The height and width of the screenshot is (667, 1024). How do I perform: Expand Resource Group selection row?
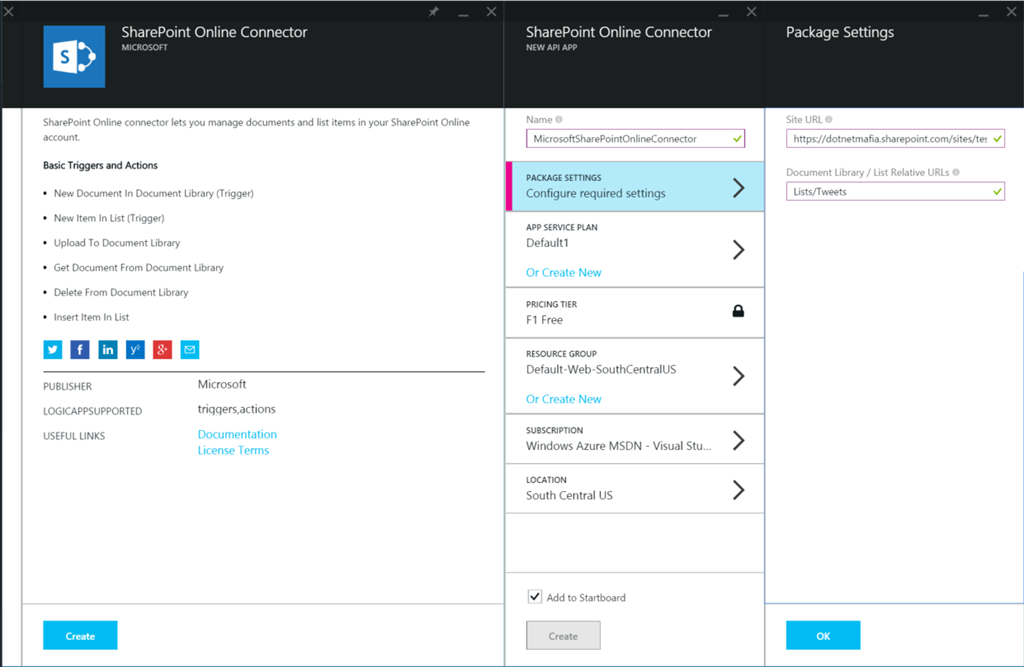[635, 376]
